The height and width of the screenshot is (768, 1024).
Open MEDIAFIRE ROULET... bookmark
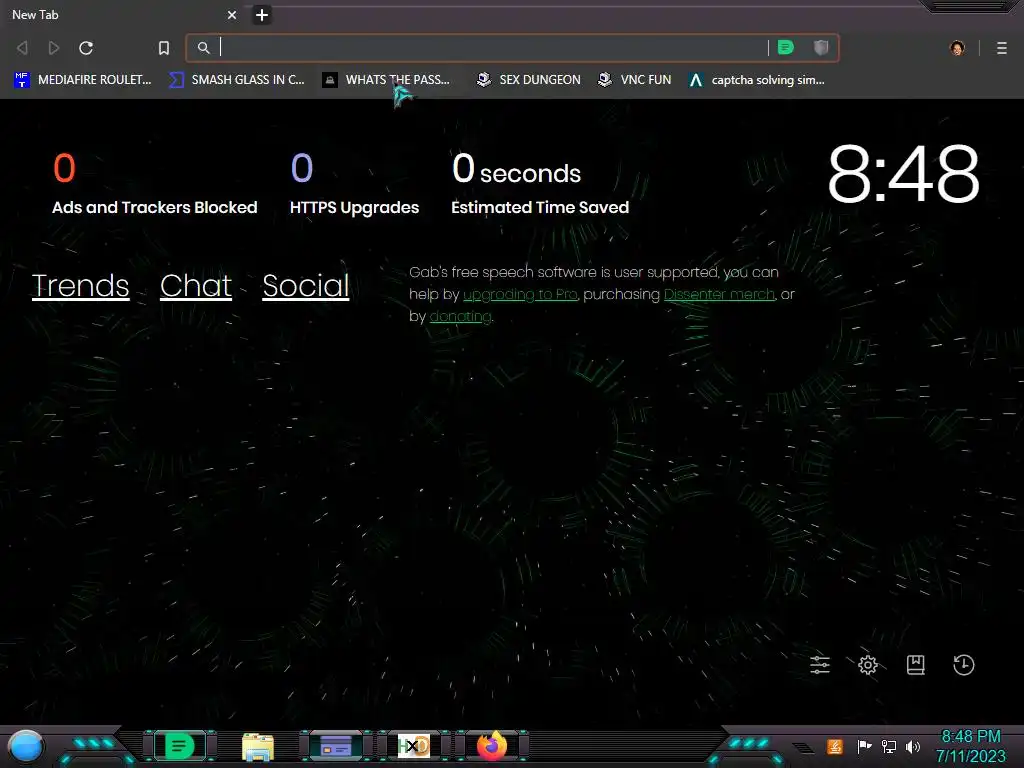[82, 80]
